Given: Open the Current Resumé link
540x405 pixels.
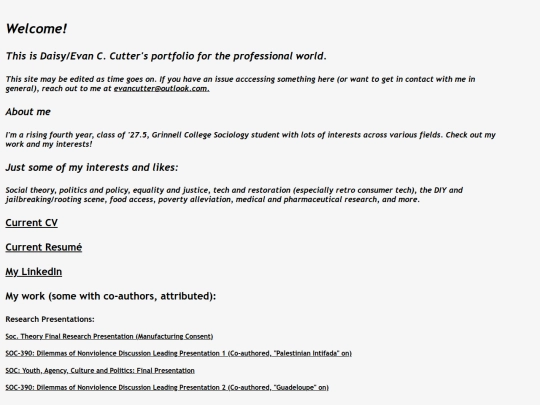Looking at the screenshot, I should (x=44, y=247).
